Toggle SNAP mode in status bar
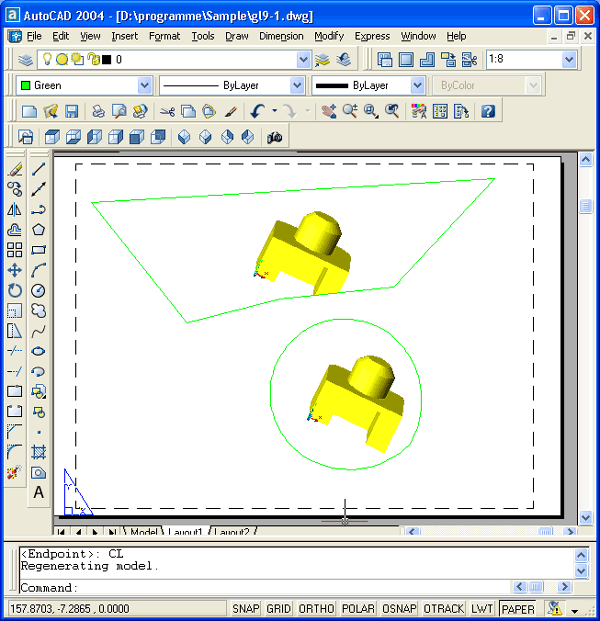The width and height of the screenshot is (600, 621). [246, 608]
